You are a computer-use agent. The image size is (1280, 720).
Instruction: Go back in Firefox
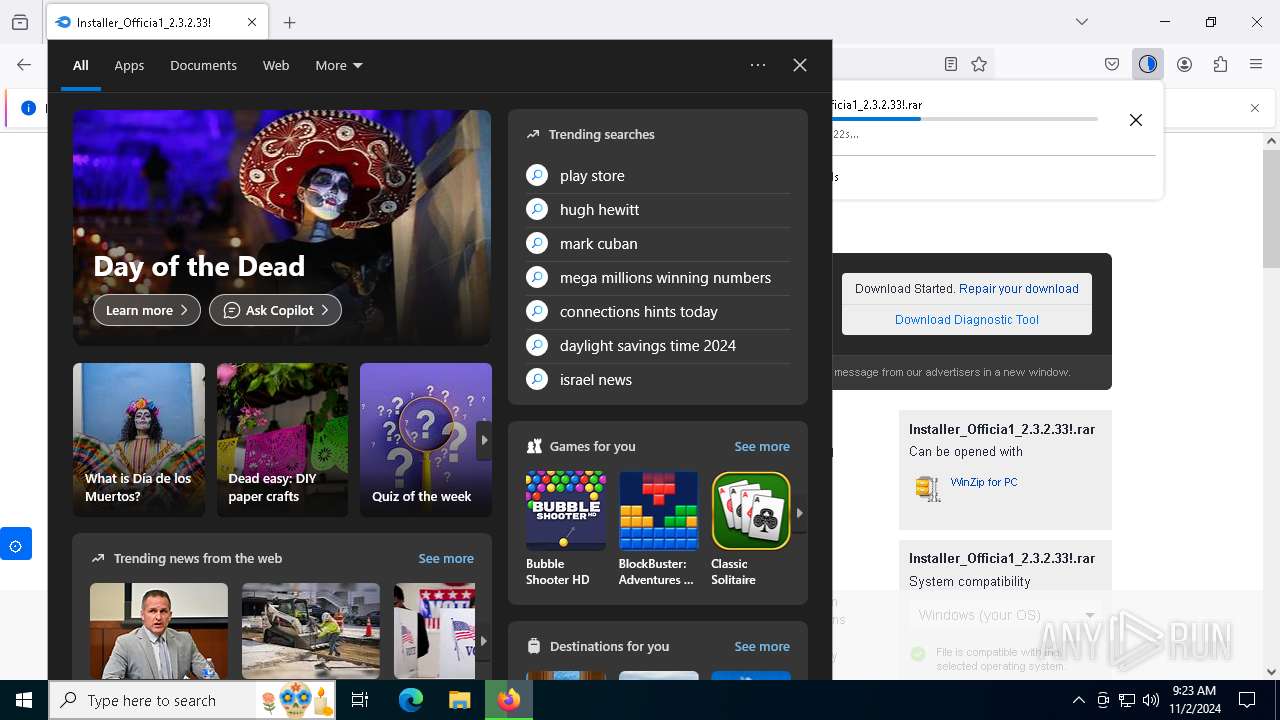click(x=24, y=64)
